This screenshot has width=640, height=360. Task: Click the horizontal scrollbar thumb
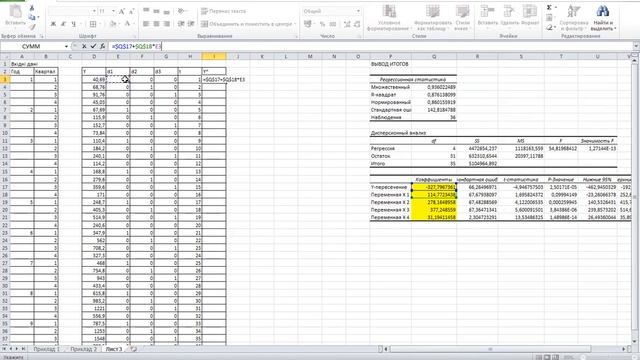(x=490, y=349)
